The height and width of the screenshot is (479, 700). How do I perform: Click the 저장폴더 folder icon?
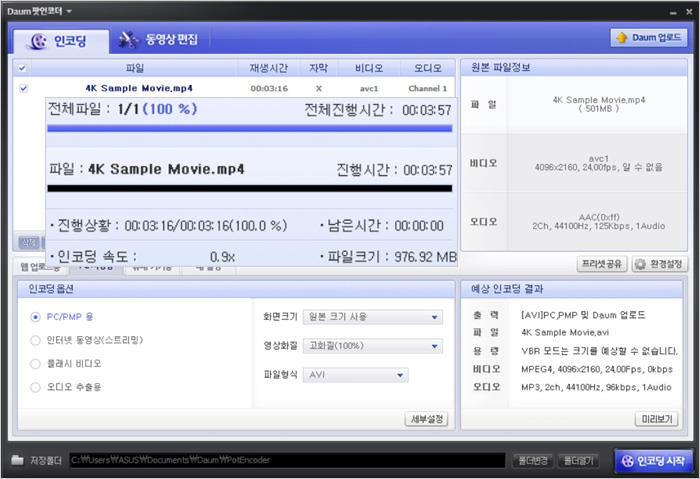coord(18,461)
